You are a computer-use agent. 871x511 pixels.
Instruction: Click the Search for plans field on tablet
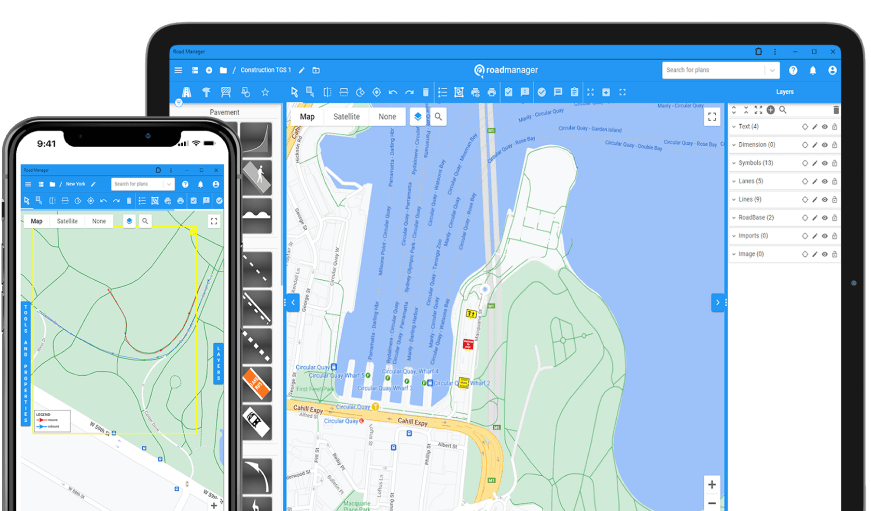[x=713, y=70]
